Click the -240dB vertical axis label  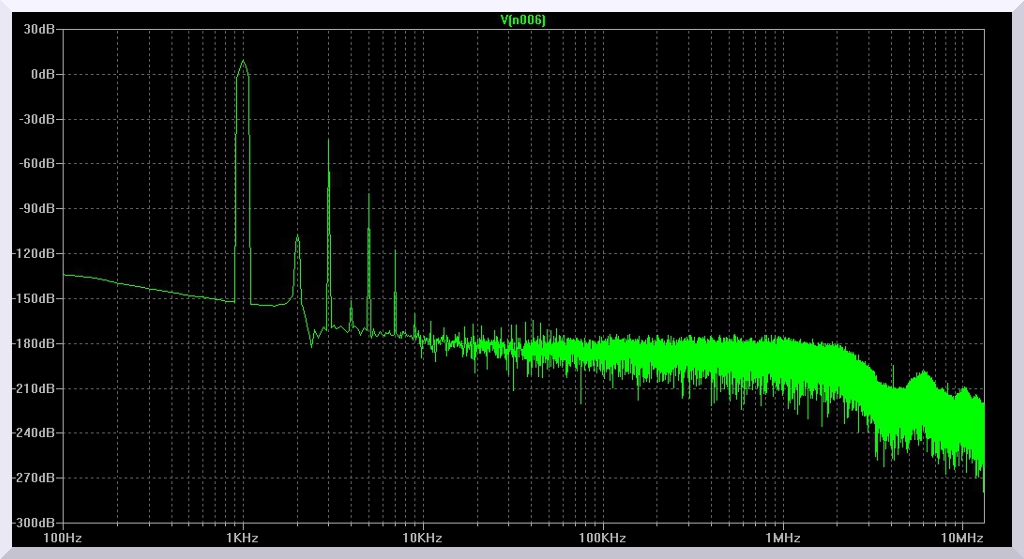point(34,434)
